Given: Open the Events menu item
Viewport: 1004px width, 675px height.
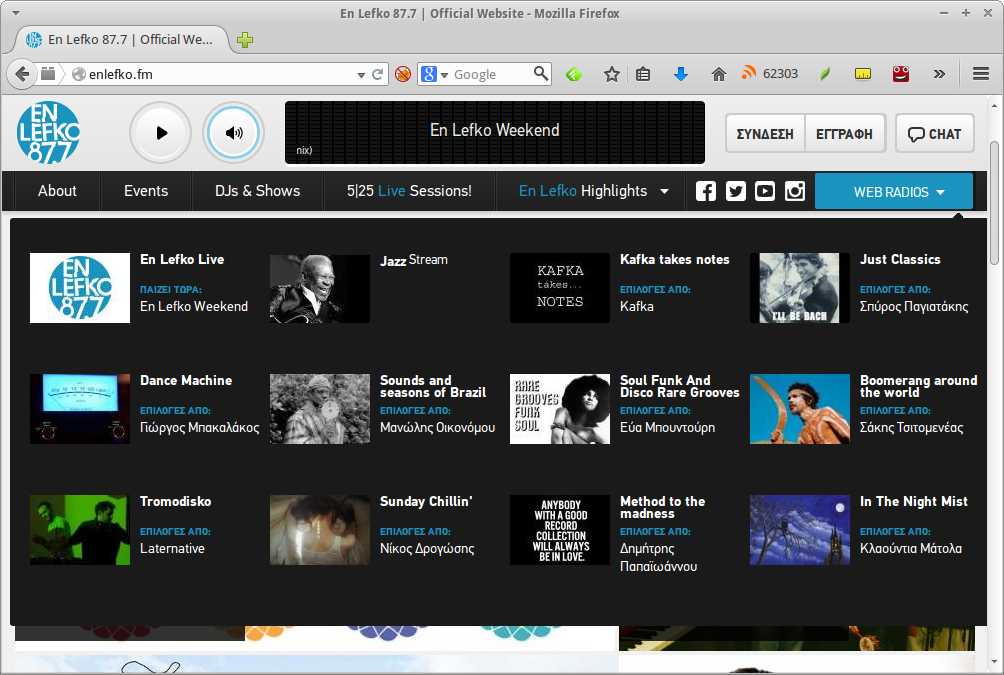Looking at the screenshot, I should pyautogui.click(x=146, y=191).
